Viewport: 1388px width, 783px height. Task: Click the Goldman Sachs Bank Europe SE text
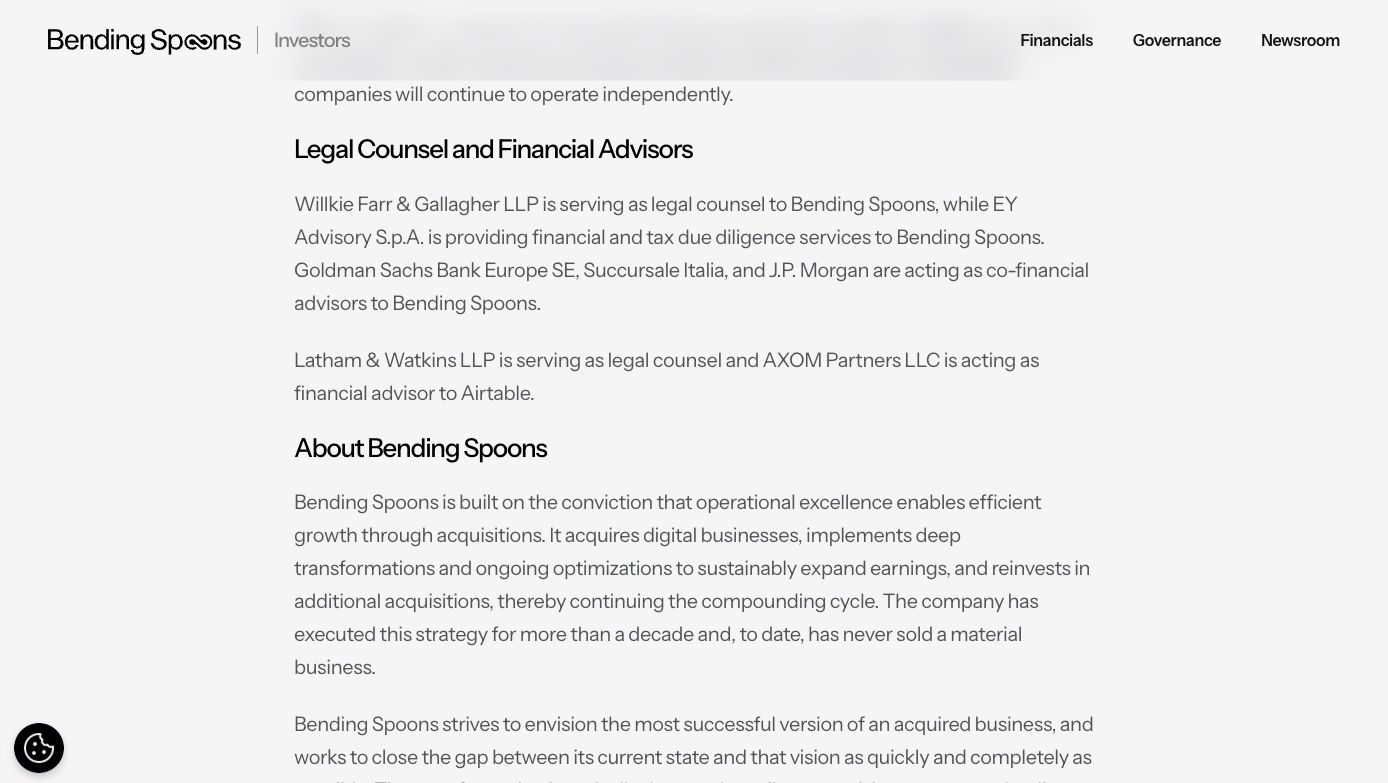coord(435,270)
